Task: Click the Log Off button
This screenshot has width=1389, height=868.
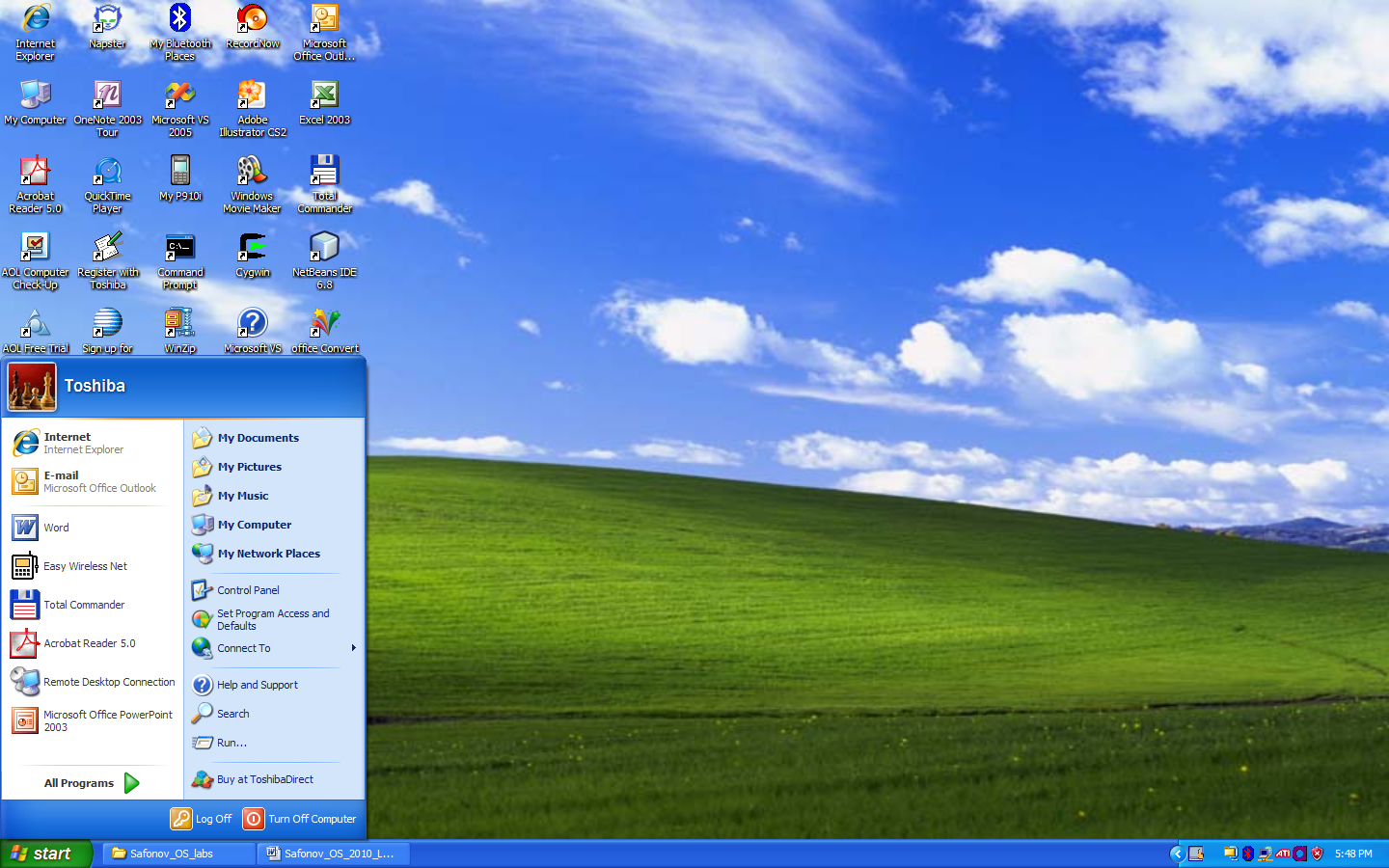Action: click(202, 819)
